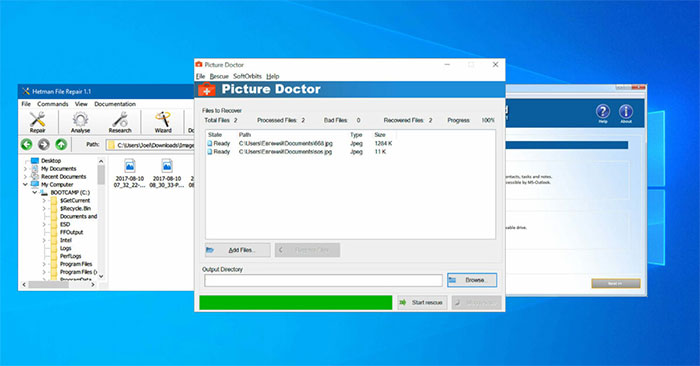Viewport: 700px width, 366px height.
Task: Open the Commands menu in Hetman
Action: pos(53,104)
